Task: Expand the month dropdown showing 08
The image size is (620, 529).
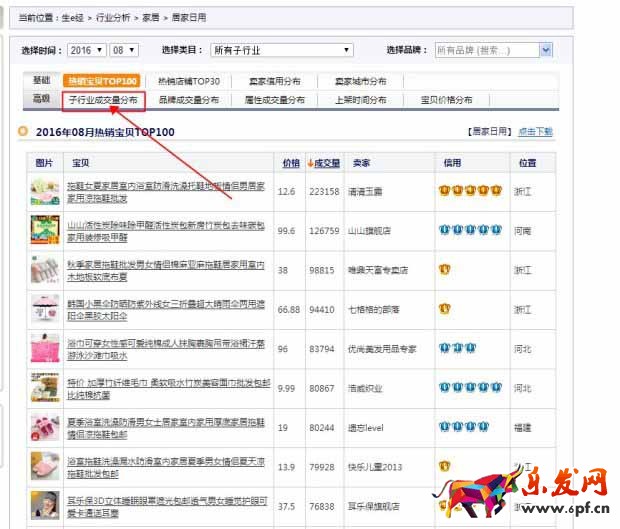Action: [x=125, y=50]
